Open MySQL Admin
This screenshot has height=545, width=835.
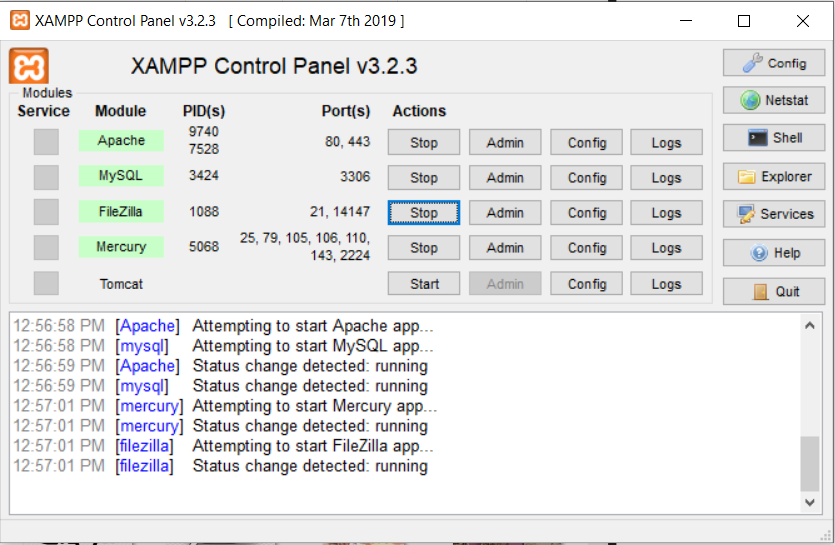click(505, 177)
